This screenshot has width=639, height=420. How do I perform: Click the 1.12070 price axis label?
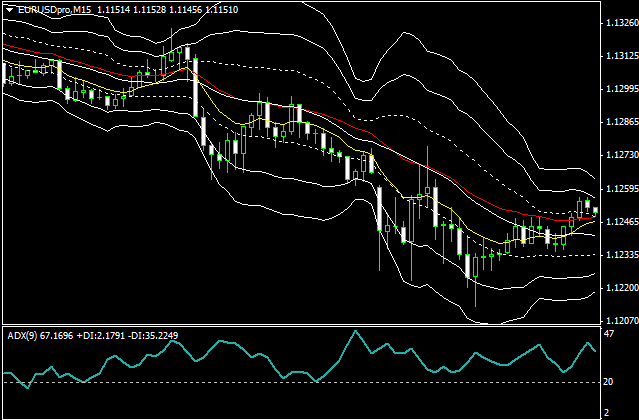point(620,321)
